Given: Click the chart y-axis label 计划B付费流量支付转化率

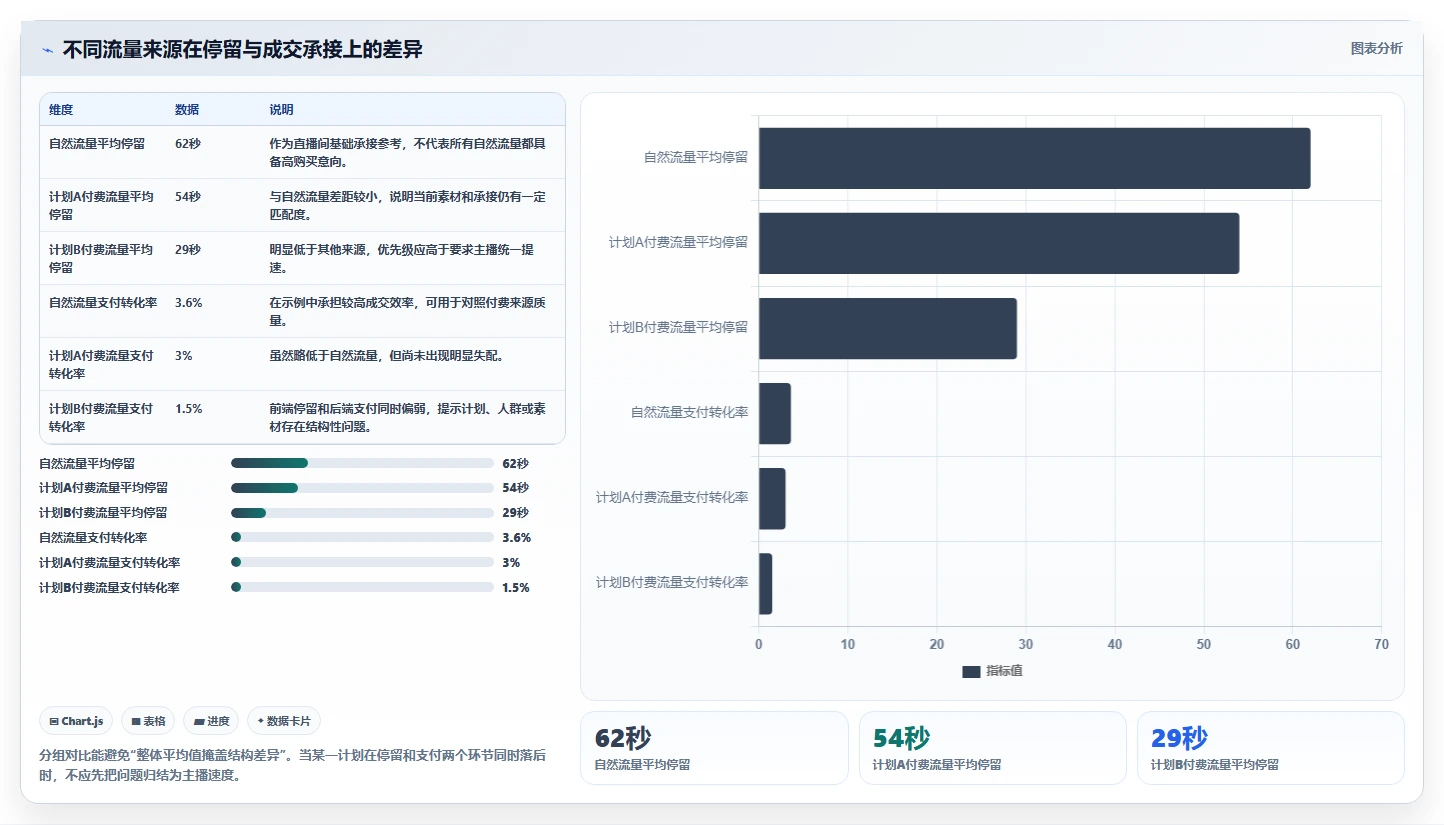Looking at the screenshot, I should click(672, 582).
